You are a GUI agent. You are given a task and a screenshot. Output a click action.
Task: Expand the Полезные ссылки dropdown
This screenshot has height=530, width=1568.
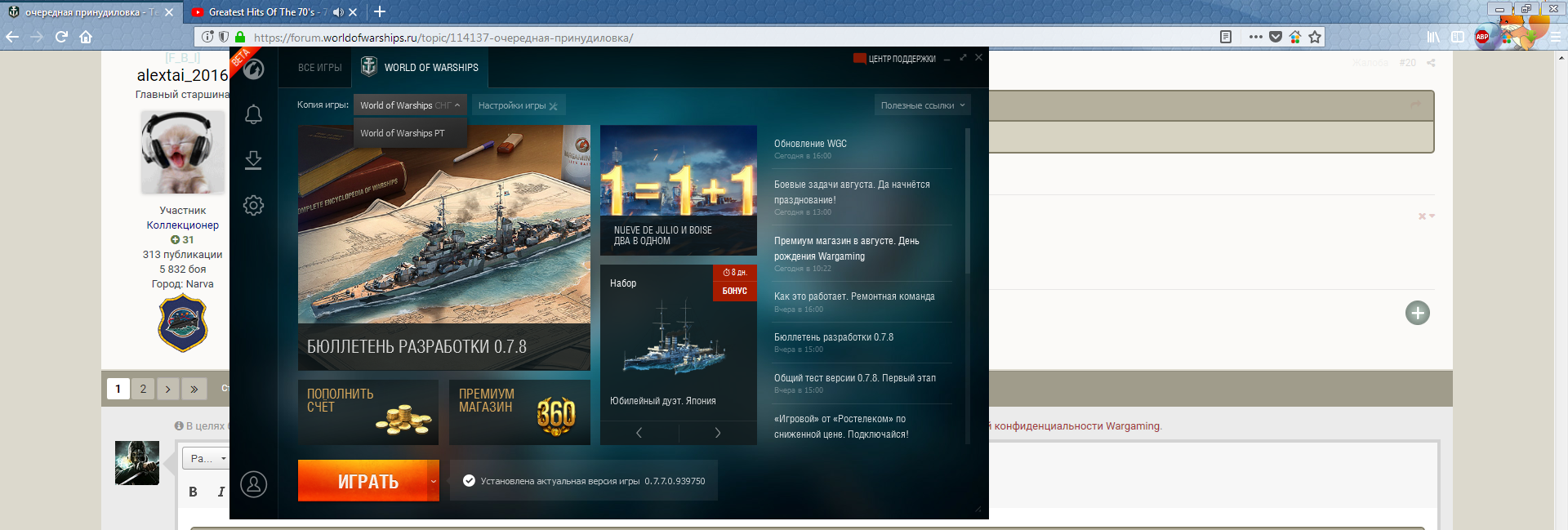coord(923,105)
